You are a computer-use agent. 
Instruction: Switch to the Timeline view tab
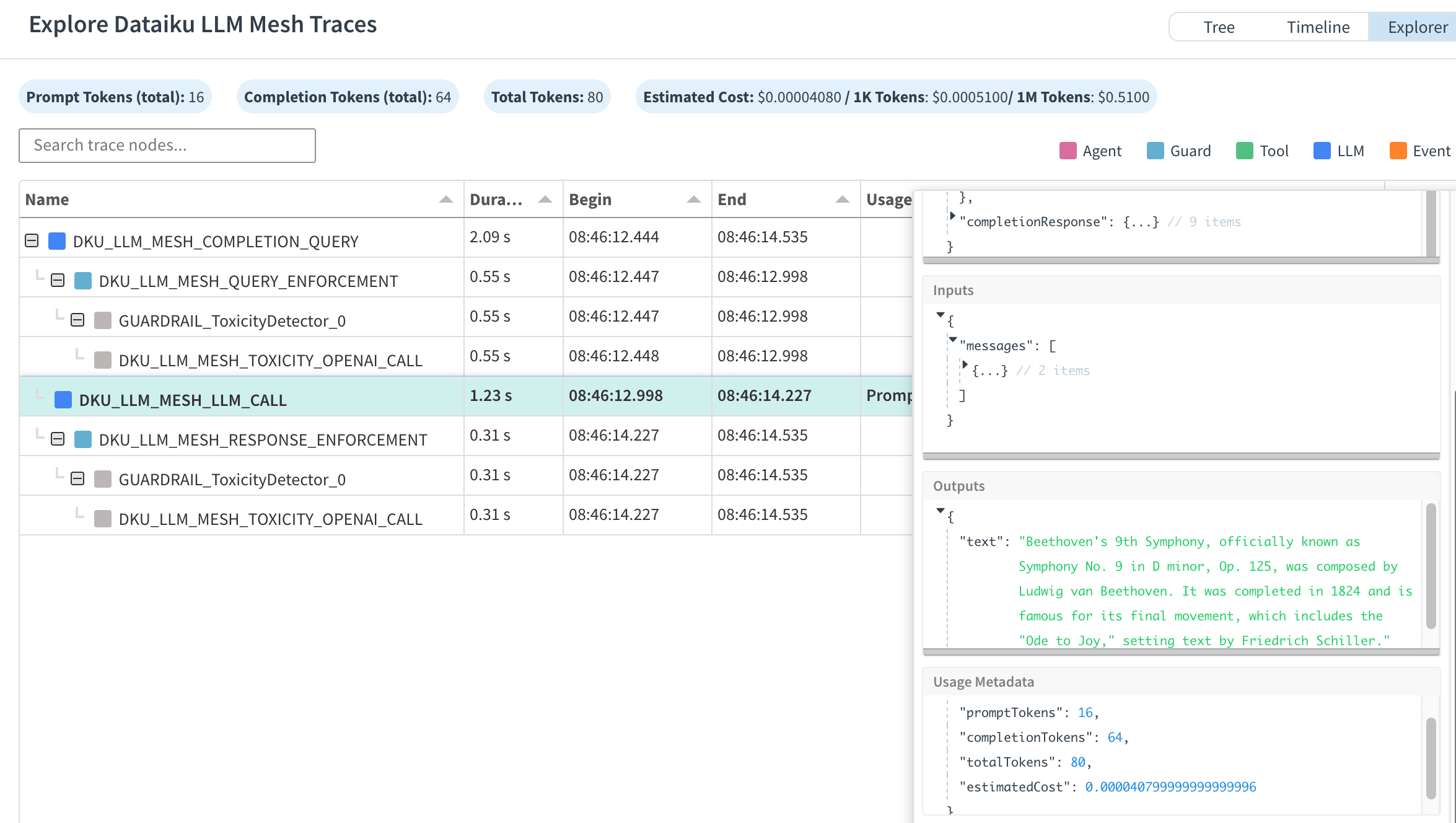click(1318, 27)
